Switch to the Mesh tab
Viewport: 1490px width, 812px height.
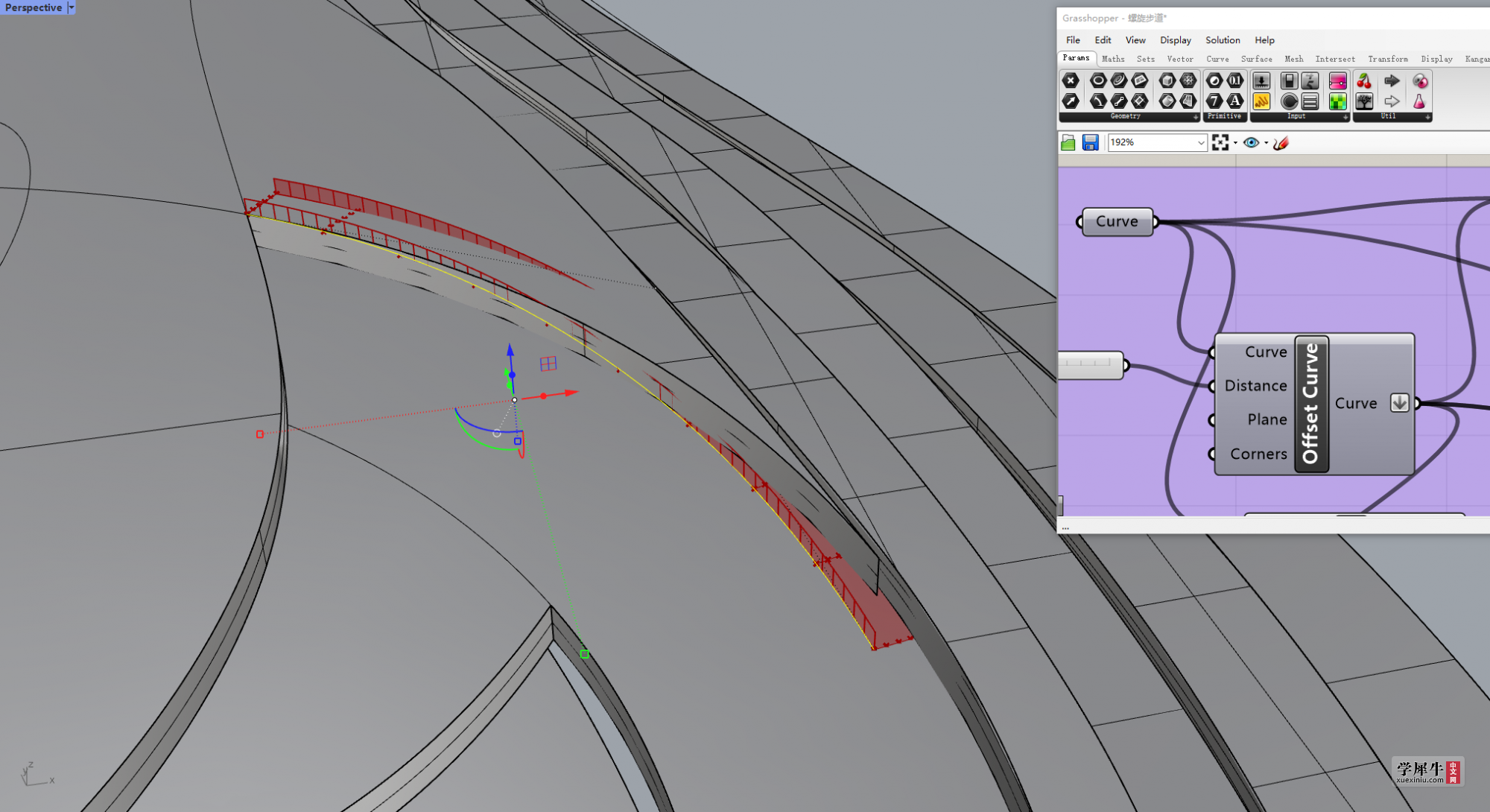tap(1294, 59)
